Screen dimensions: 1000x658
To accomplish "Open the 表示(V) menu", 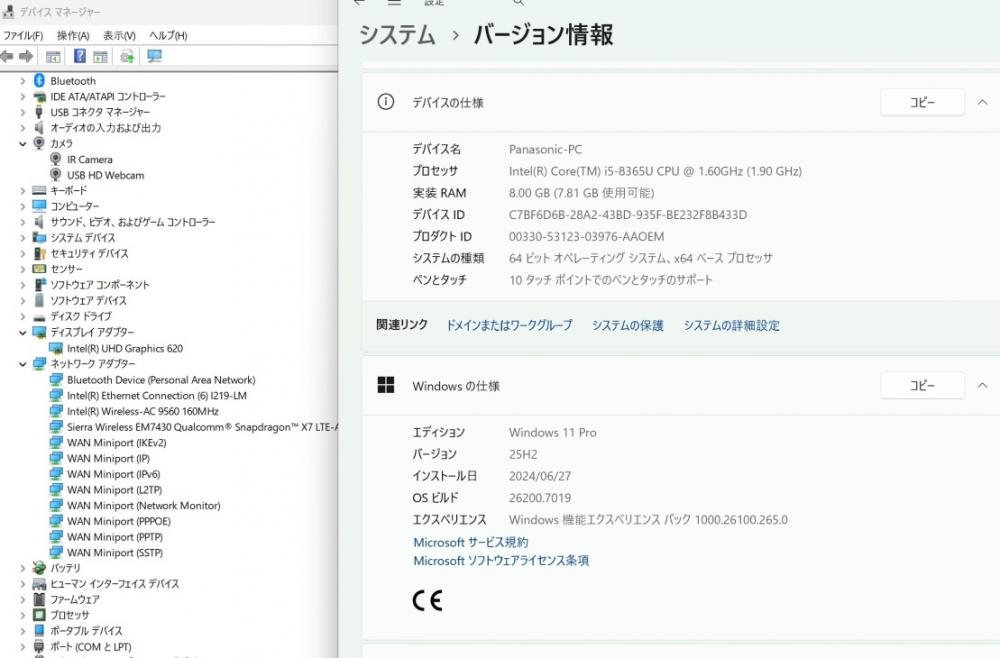I will pos(119,36).
